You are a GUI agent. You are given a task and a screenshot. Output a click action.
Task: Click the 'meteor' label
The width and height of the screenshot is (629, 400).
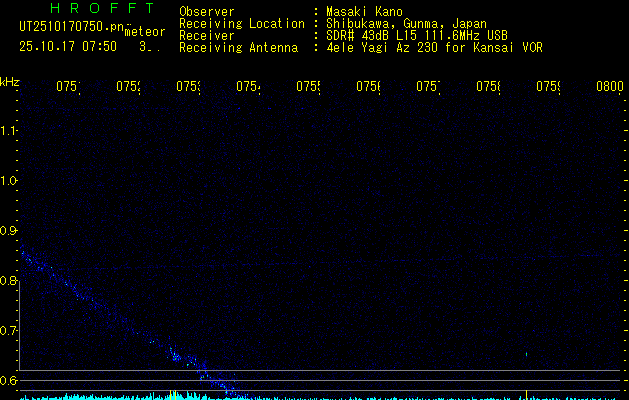145,32
